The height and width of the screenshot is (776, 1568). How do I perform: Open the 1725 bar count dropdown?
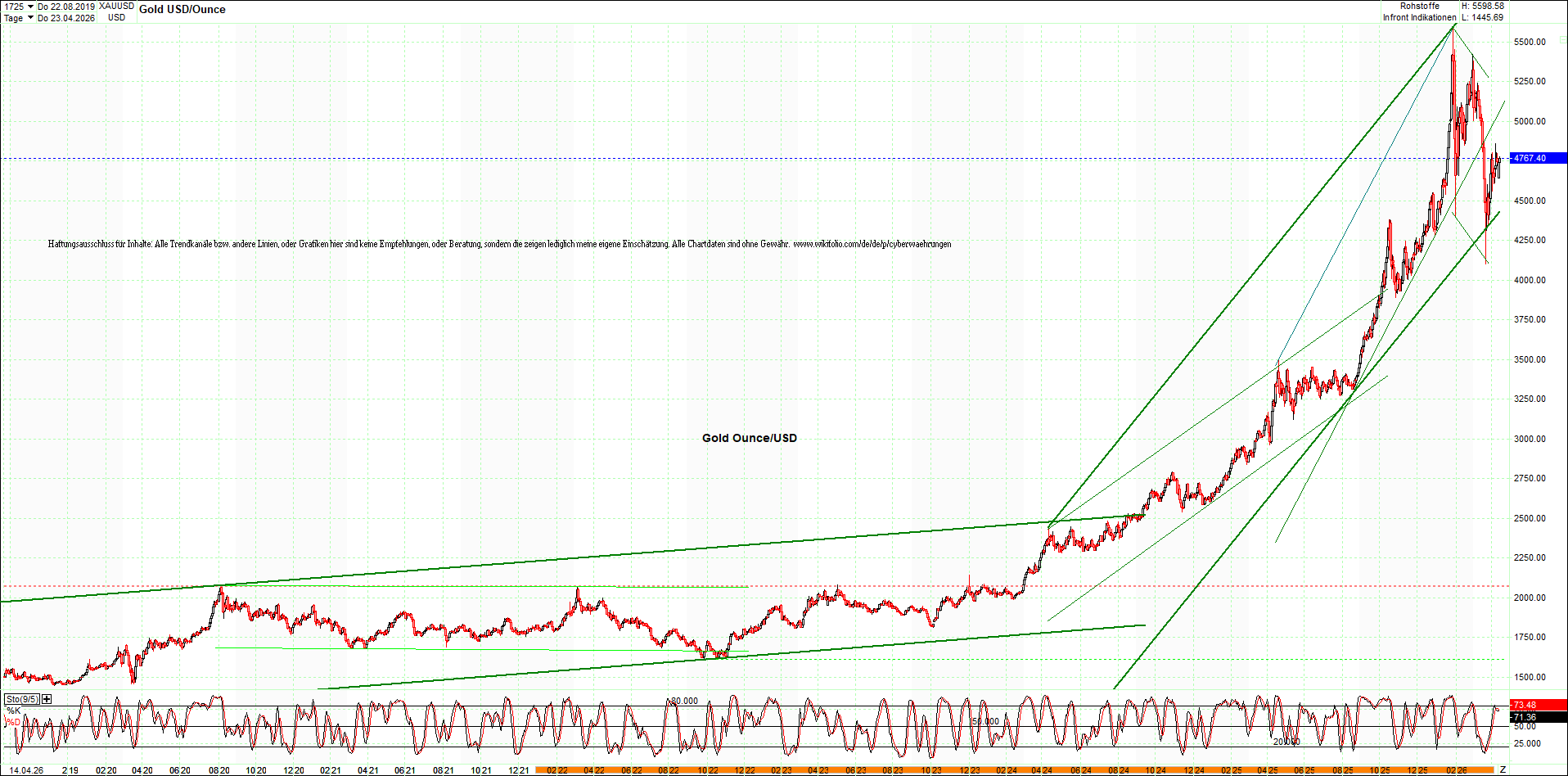pos(30,7)
